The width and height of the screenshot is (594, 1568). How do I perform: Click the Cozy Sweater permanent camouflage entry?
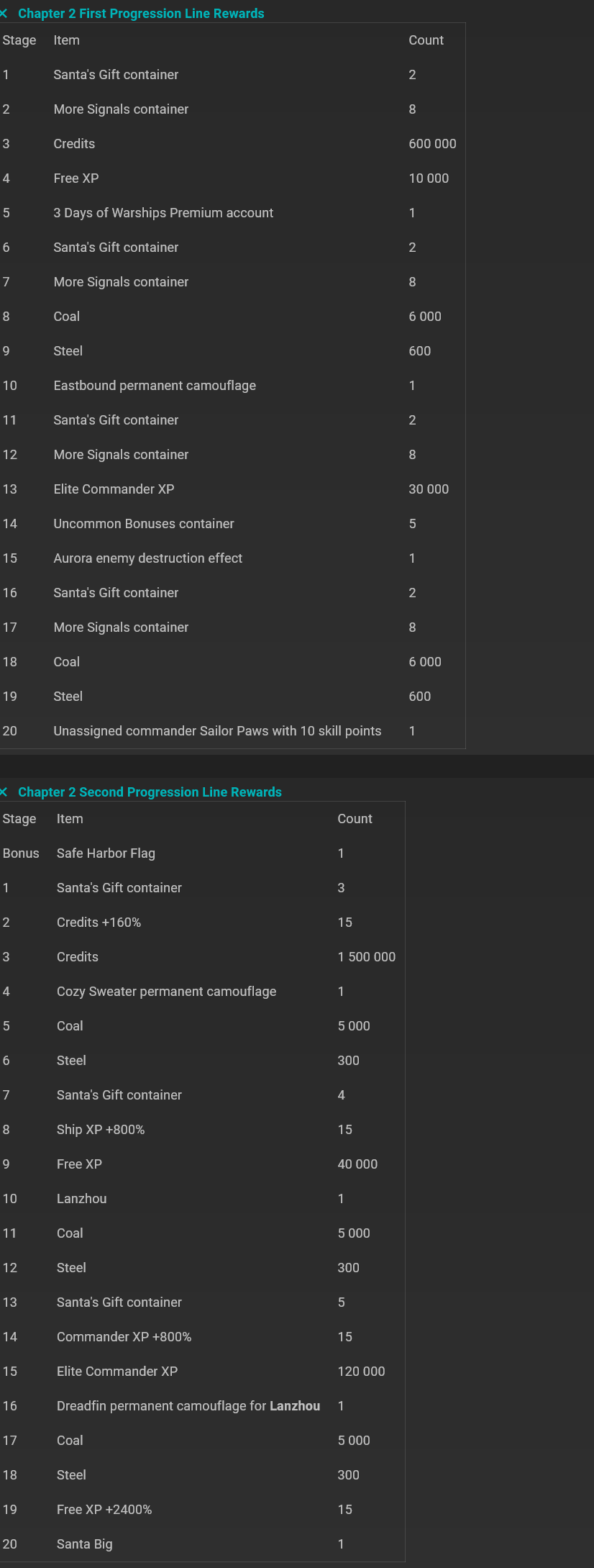[x=166, y=991]
